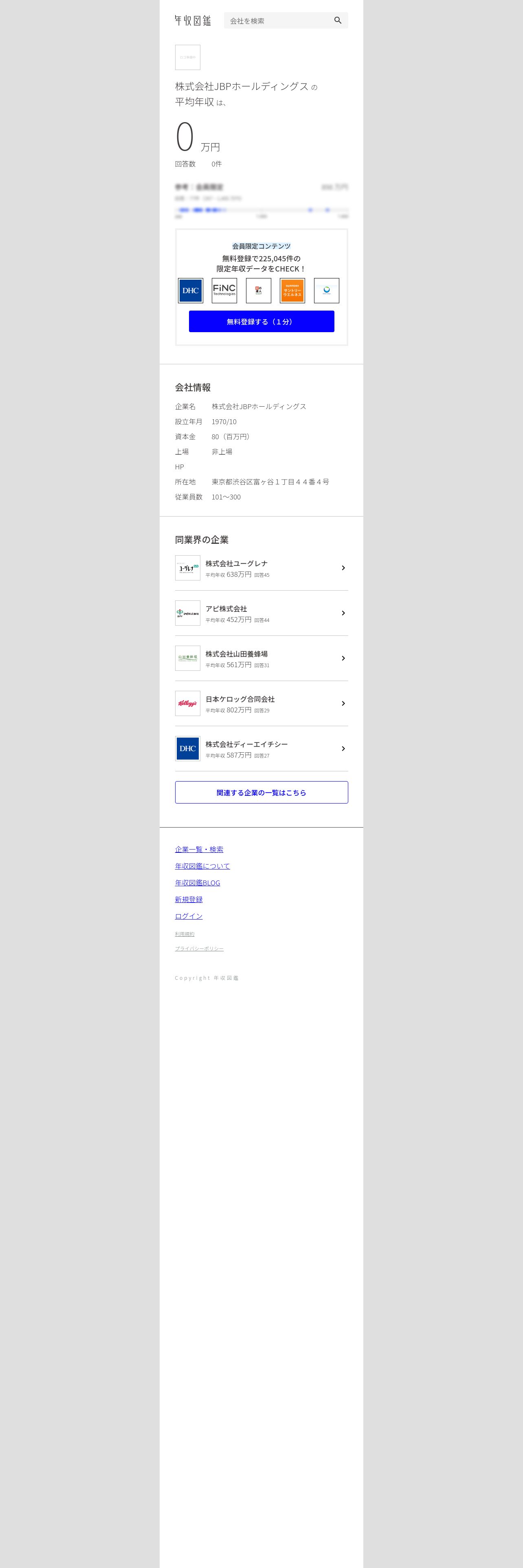
Task: Click the search magnifier icon
Action: (x=338, y=21)
